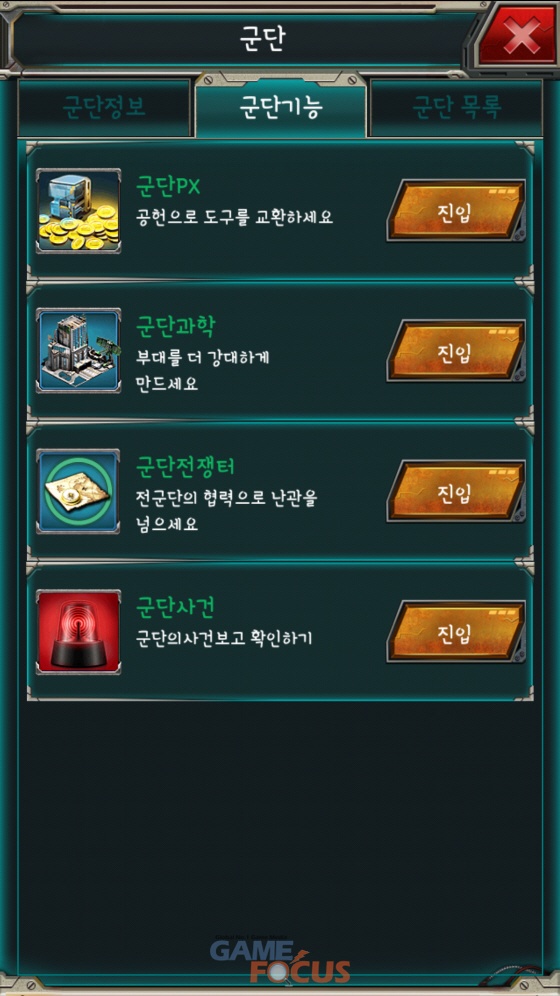Click the 군단 window title header
The height and width of the screenshot is (996, 560).
tap(263, 39)
